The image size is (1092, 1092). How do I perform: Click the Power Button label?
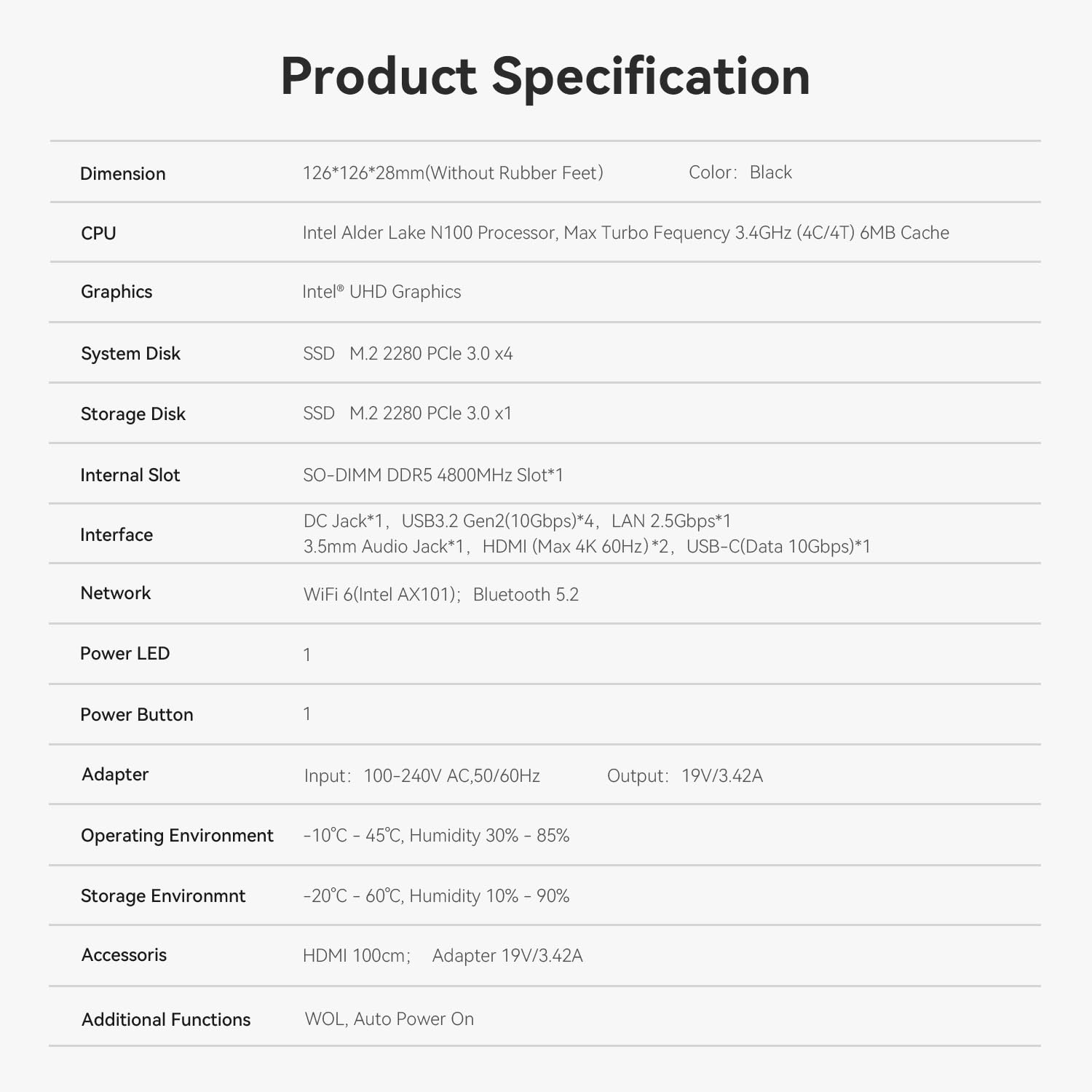pyautogui.click(x=137, y=715)
